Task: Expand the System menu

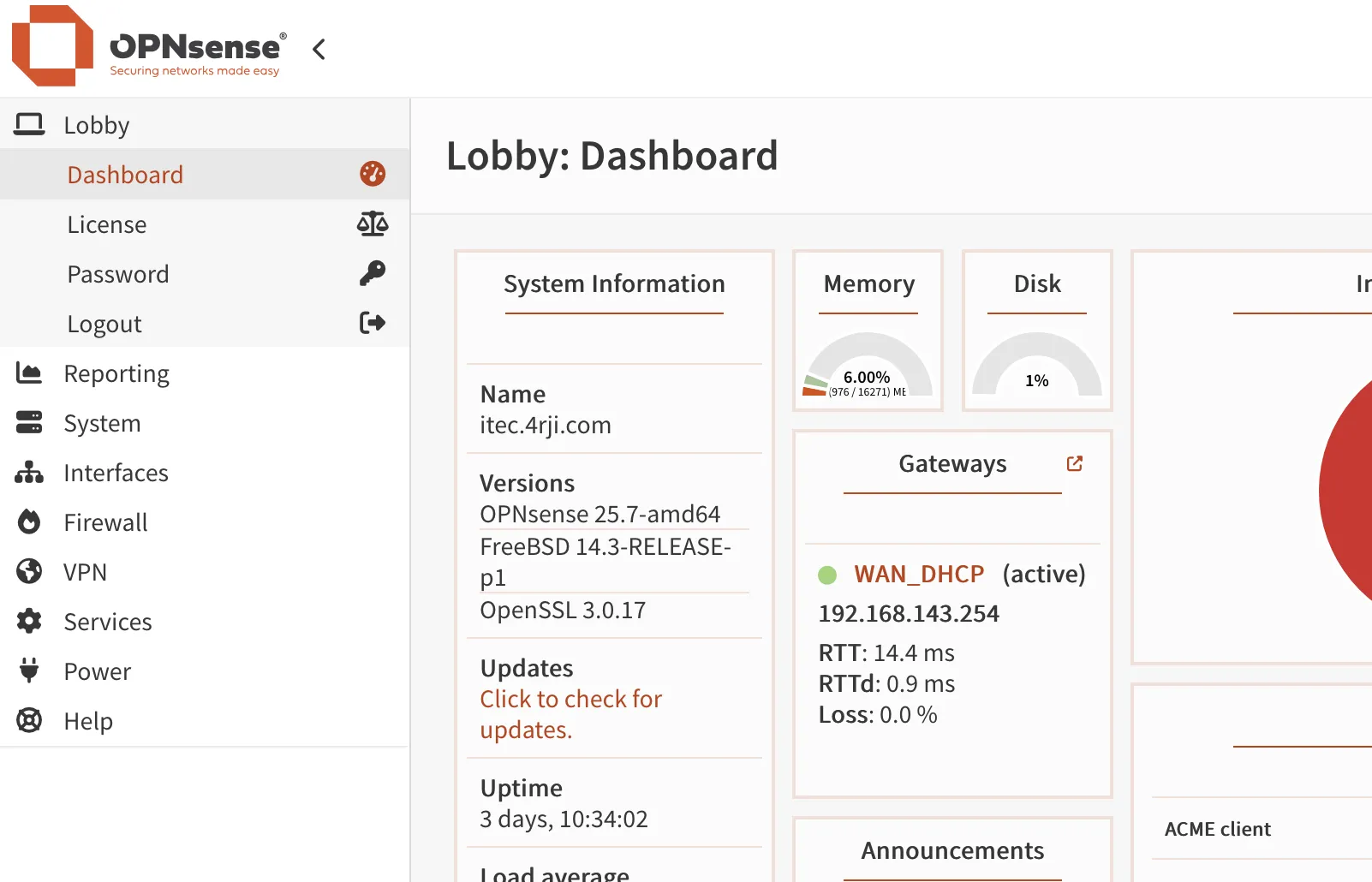Action: click(x=102, y=423)
